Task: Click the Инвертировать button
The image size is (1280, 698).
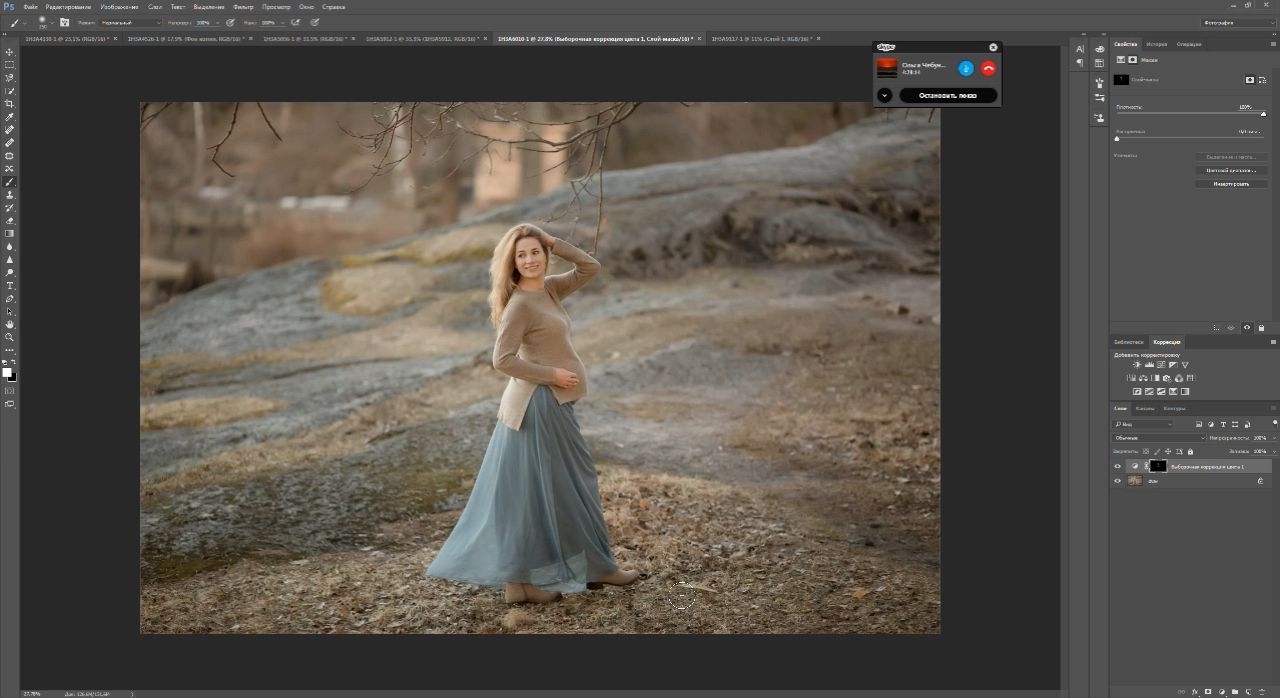Action: point(1231,184)
